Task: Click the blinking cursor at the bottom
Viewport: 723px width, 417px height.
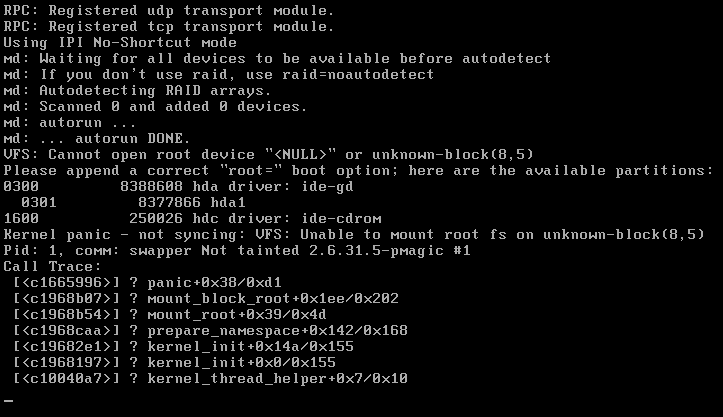Action: click(x=8, y=399)
